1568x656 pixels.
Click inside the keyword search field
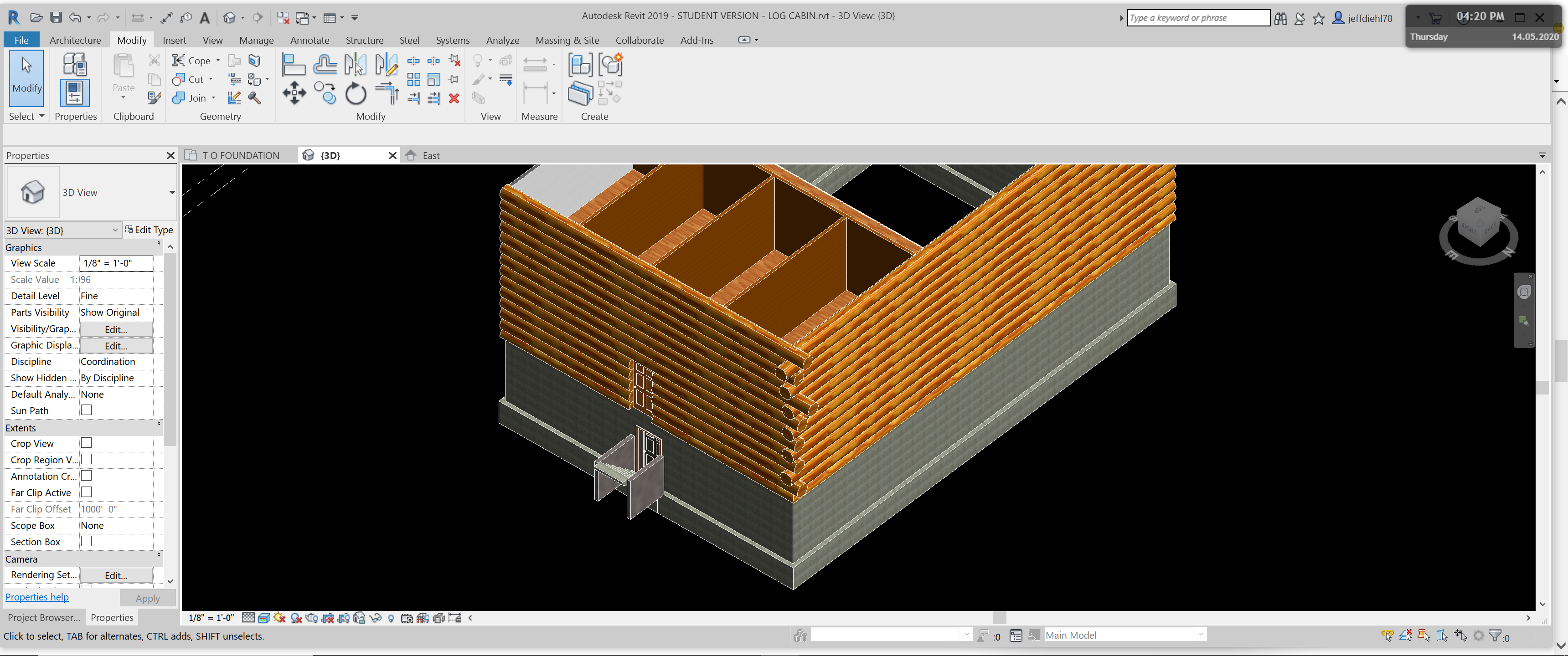(x=1198, y=18)
